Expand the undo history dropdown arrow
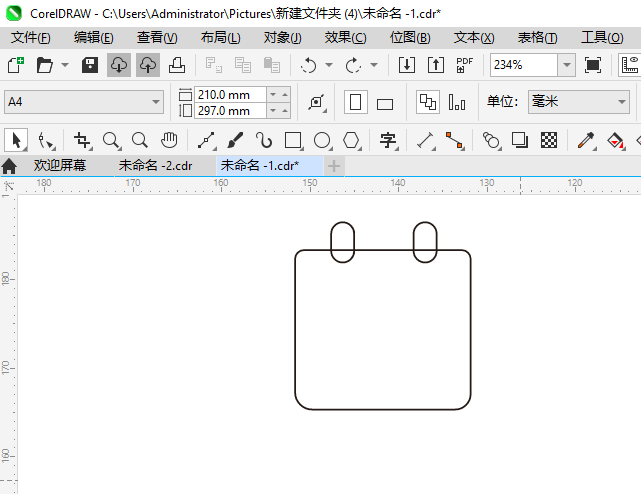641x494 pixels. [329, 65]
